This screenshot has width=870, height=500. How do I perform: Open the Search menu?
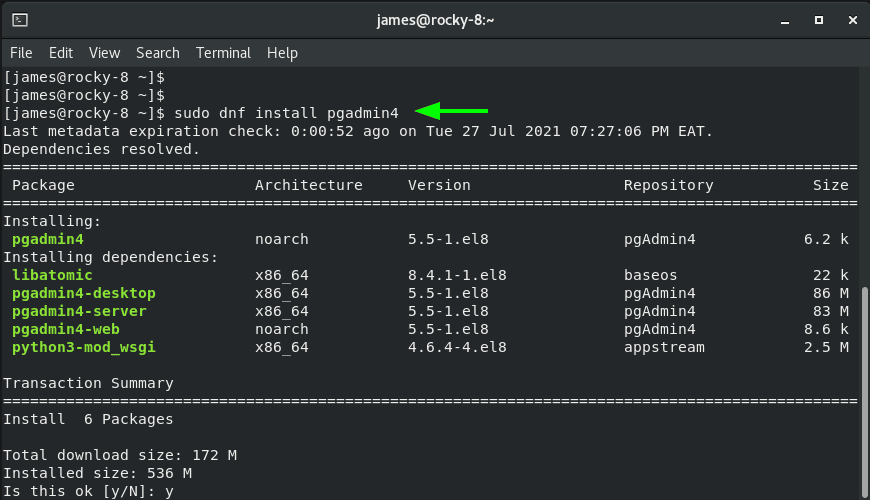[x=158, y=53]
